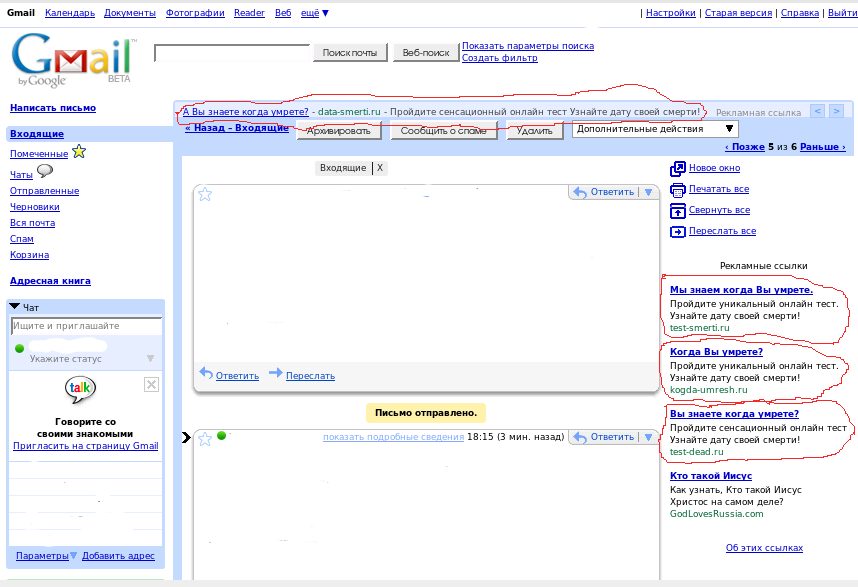Click the Архивировать button
858x587 pixels.
coord(339,131)
